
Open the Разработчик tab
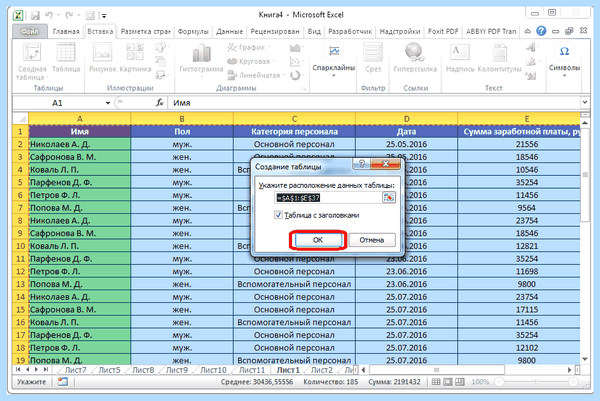(350, 31)
